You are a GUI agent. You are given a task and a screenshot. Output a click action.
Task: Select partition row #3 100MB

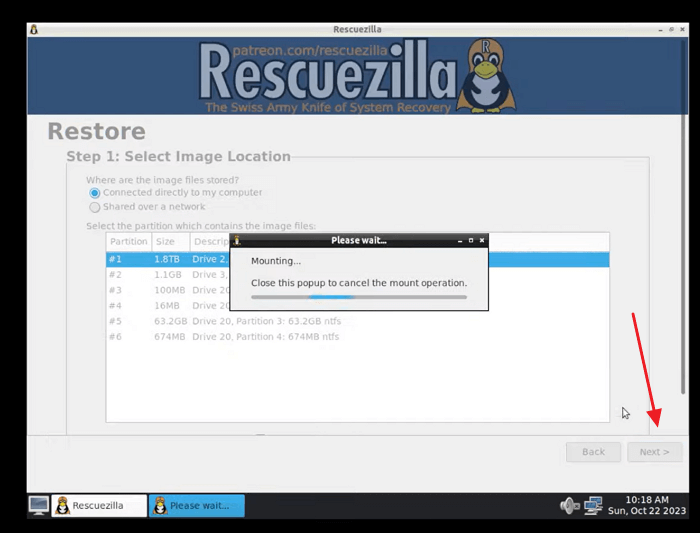point(358,290)
